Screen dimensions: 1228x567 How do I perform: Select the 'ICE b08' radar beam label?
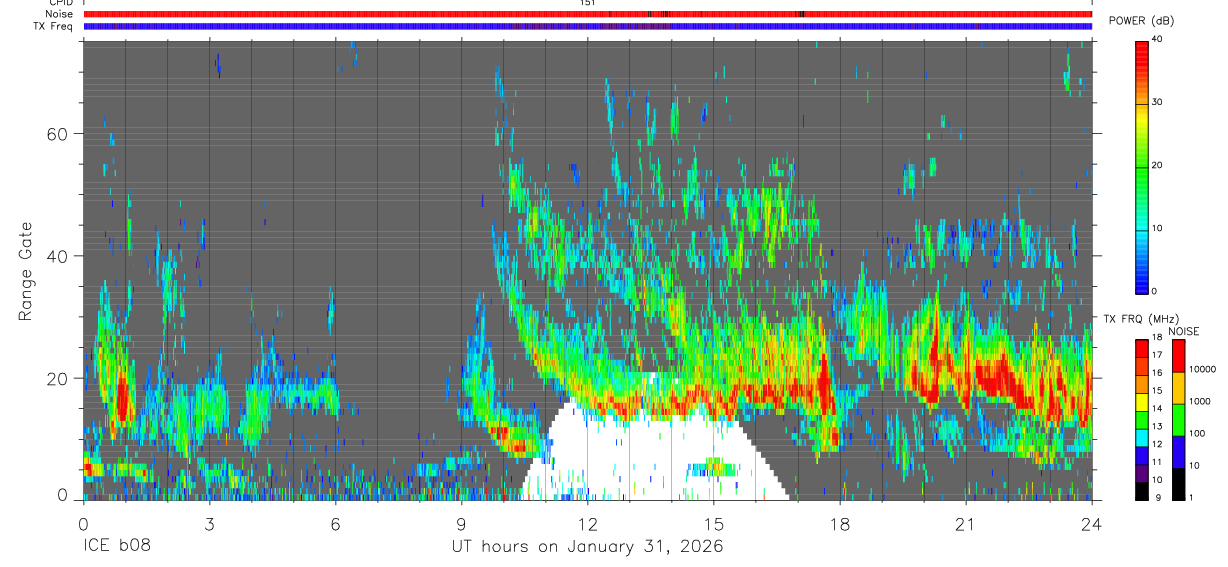point(117,547)
